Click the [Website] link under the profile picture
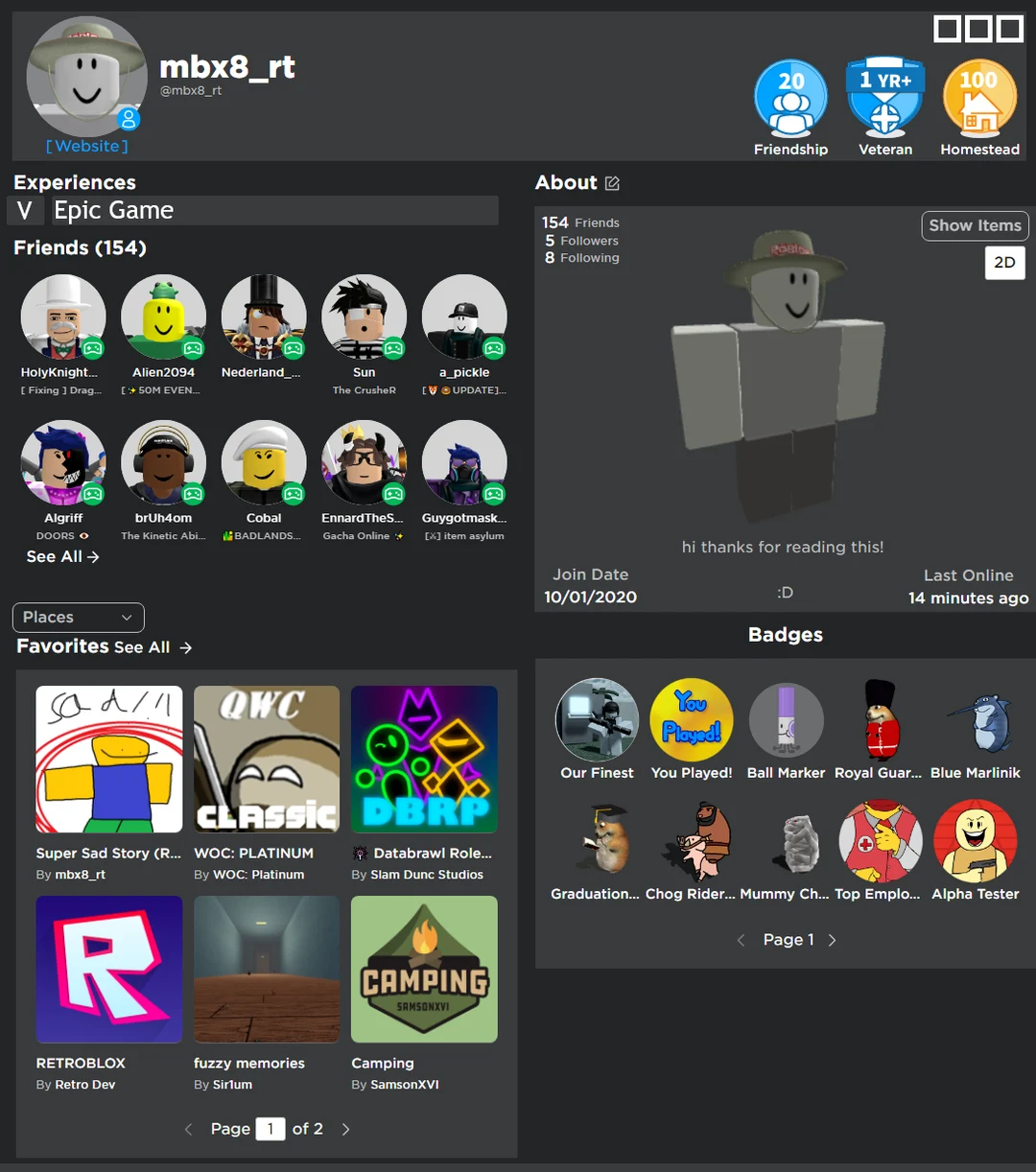 click(x=86, y=146)
